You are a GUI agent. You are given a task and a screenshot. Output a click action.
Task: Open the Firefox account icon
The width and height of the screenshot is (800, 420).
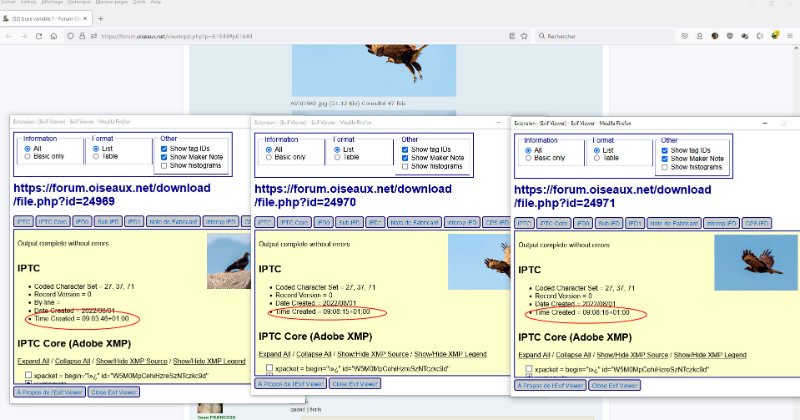pyautogui.click(x=699, y=36)
